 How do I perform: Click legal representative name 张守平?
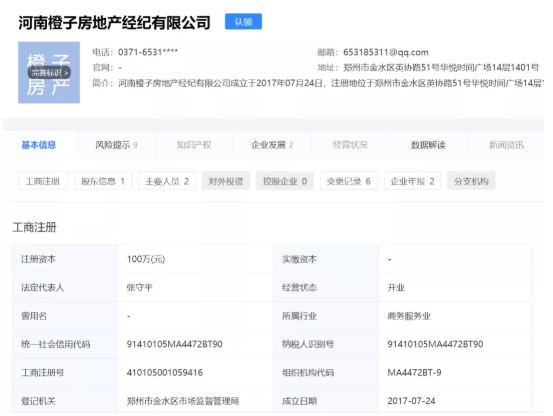pyautogui.click(x=139, y=288)
